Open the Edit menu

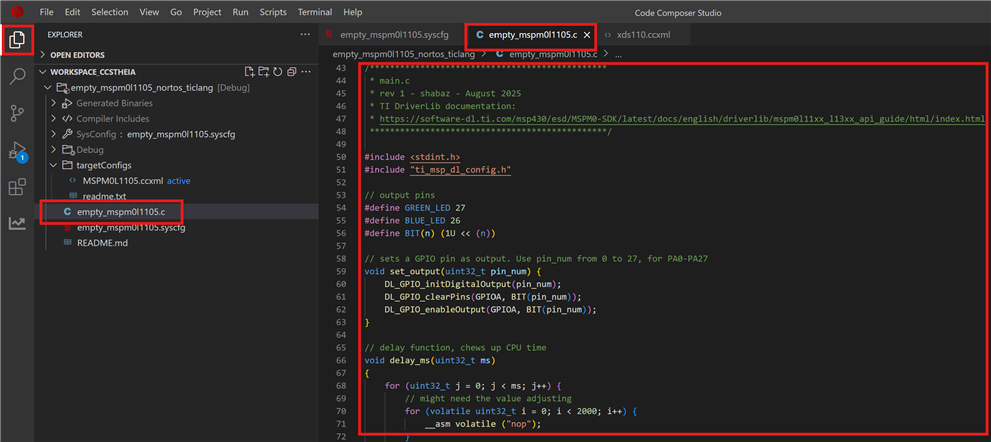pyautogui.click(x=72, y=12)
